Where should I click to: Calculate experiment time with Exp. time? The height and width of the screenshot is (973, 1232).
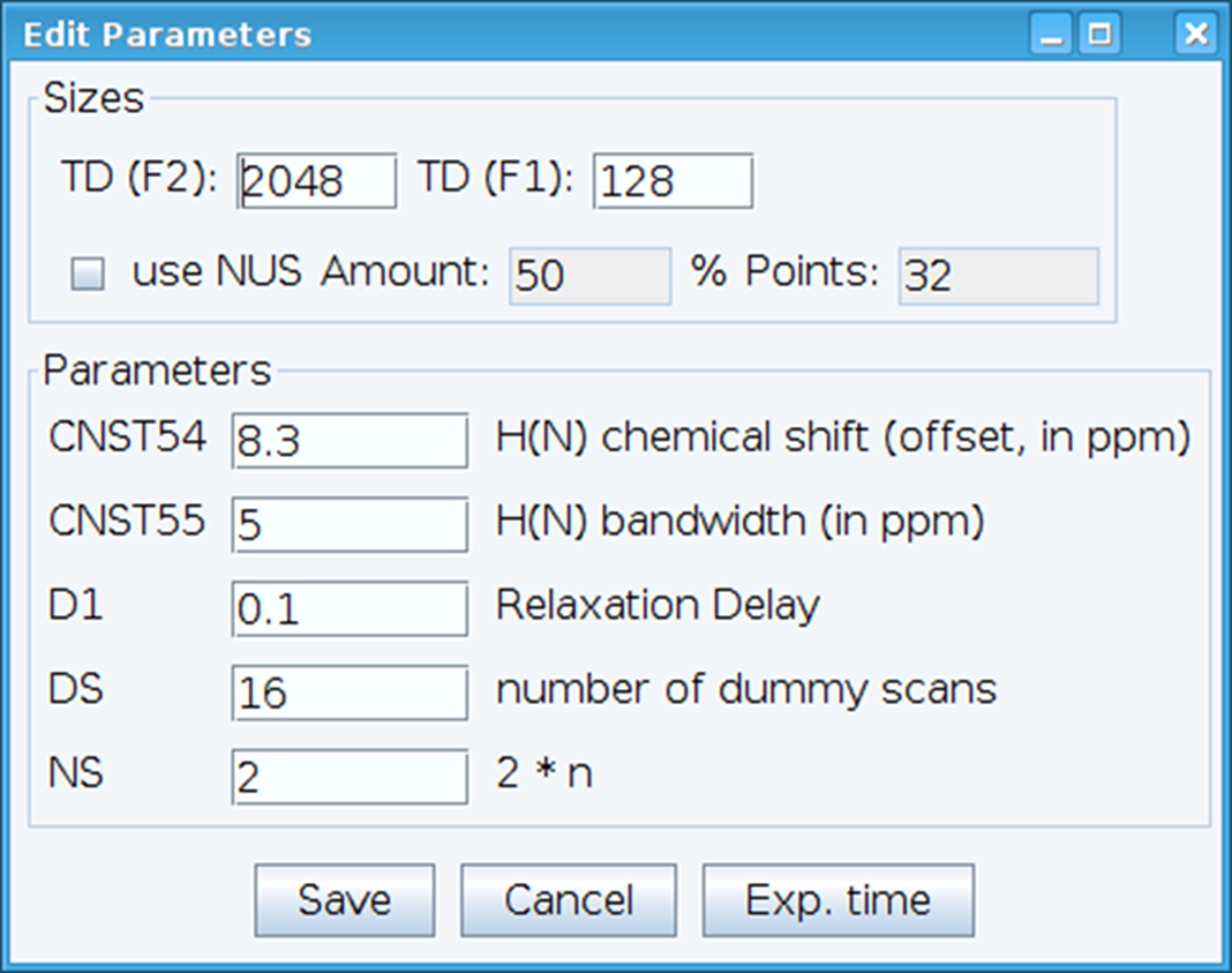coord(838,900)
